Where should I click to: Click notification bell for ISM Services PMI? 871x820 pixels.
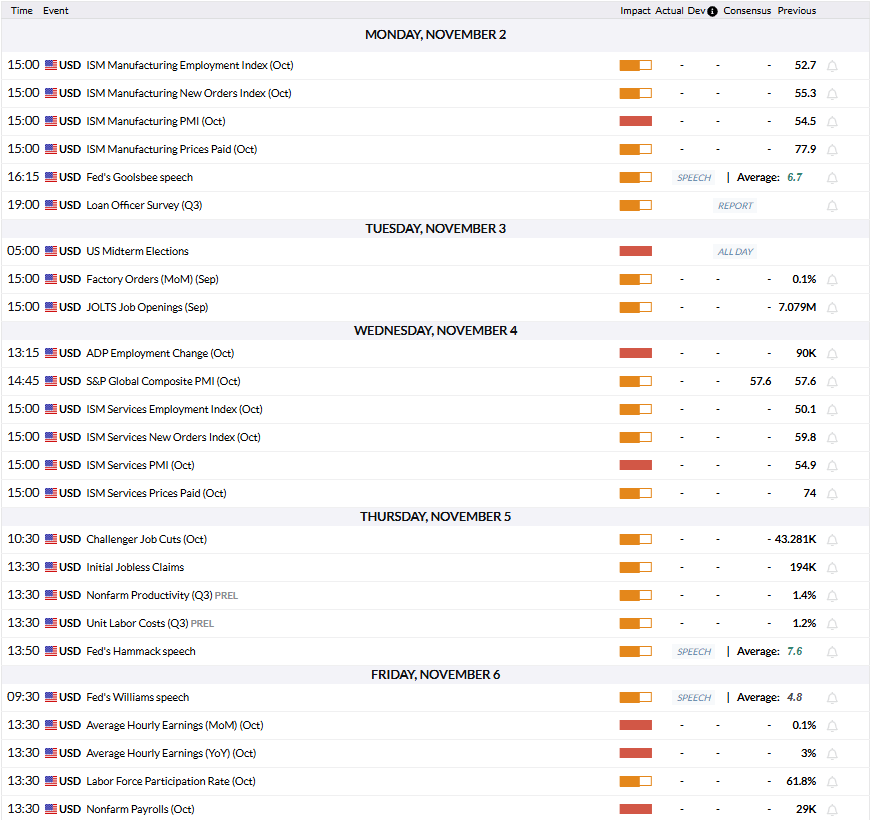[x=832, y=466]
